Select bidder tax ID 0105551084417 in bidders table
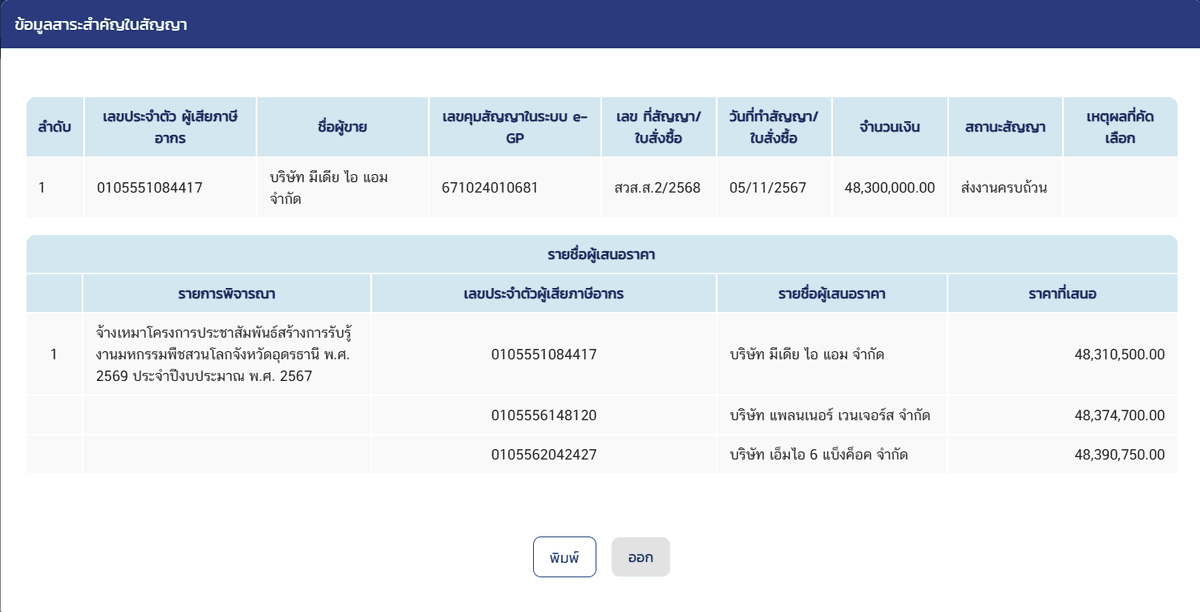 (x=544, y=354)
